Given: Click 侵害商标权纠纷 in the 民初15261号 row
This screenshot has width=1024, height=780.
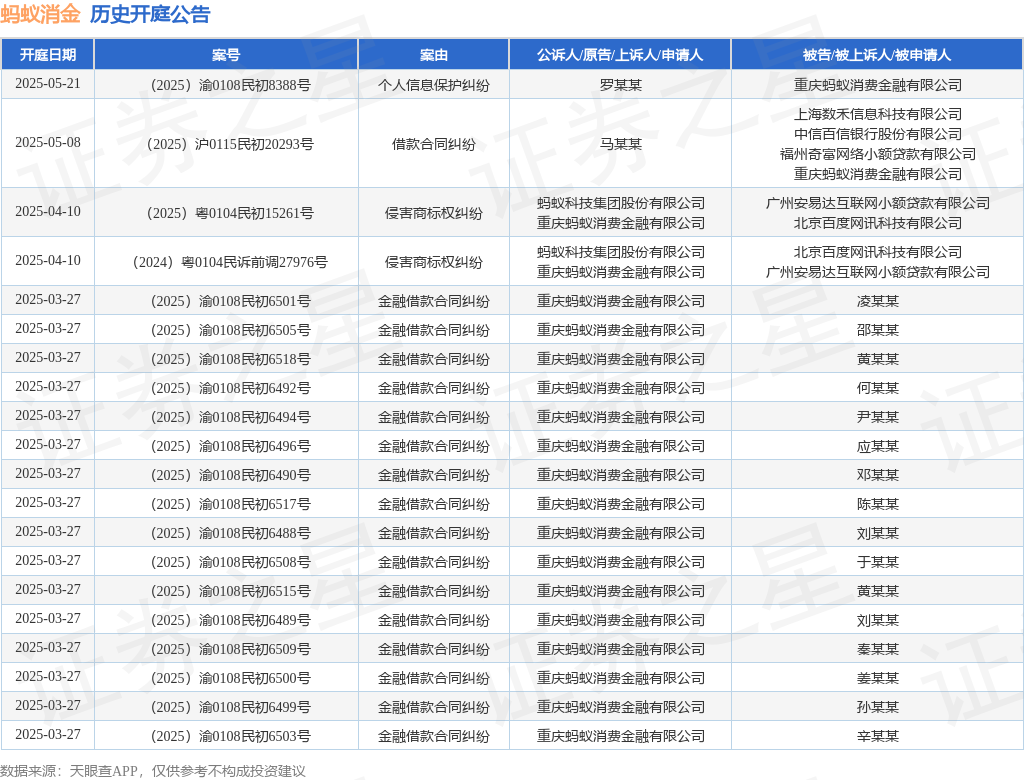Looking at the screenshot, I should coord(434,213).
